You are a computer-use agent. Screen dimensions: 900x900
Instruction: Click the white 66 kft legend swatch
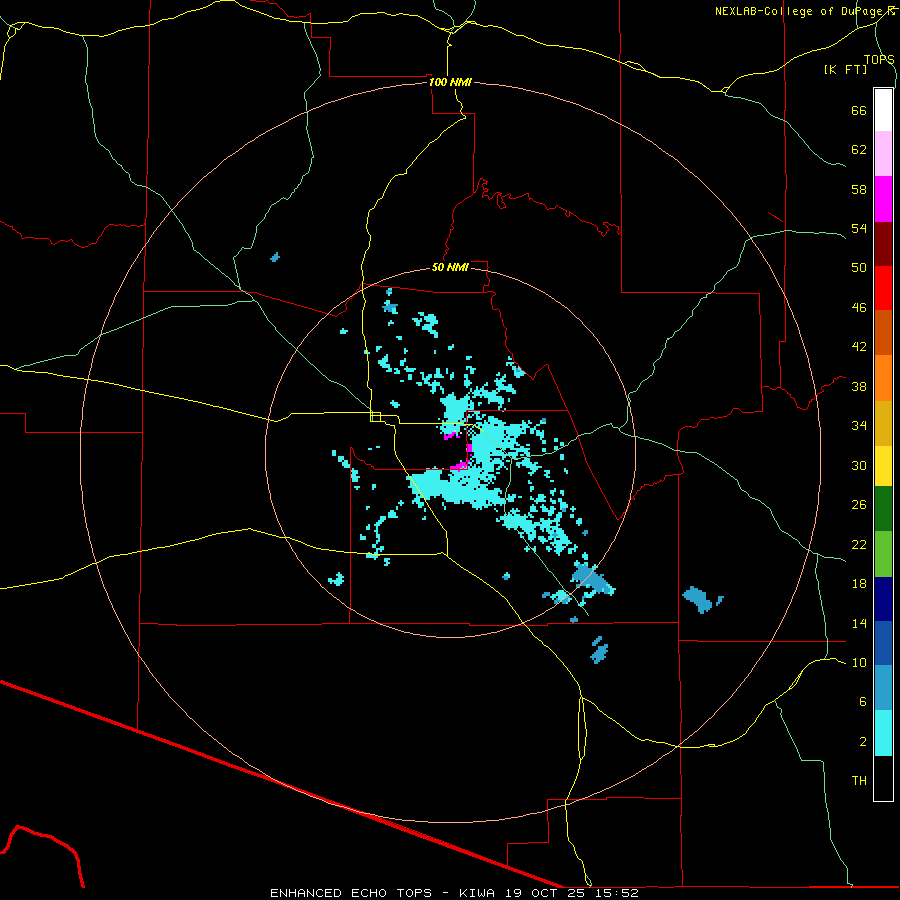pos(883,110)
